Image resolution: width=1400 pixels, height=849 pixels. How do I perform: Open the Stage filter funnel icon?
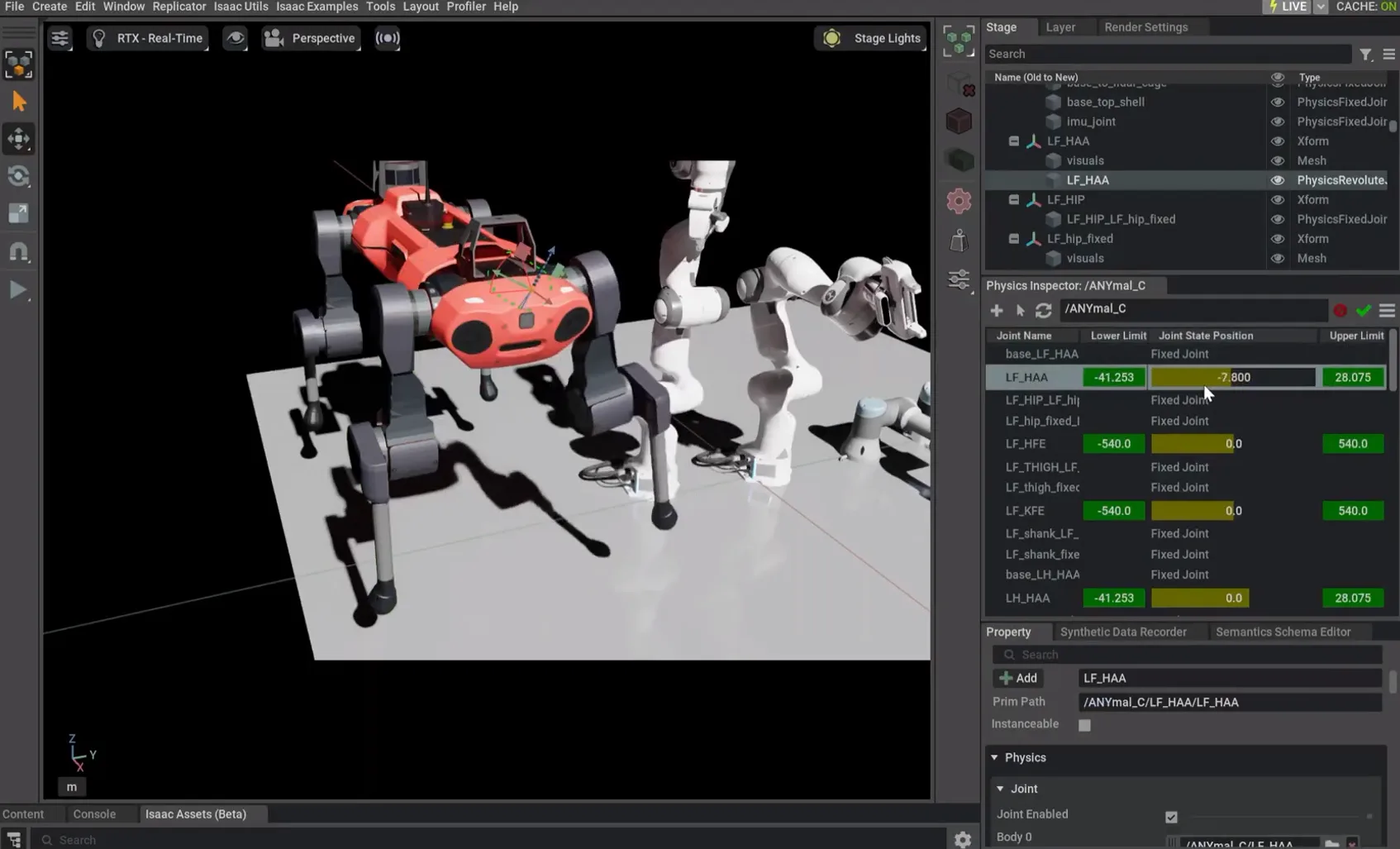tap(1365, 55)
